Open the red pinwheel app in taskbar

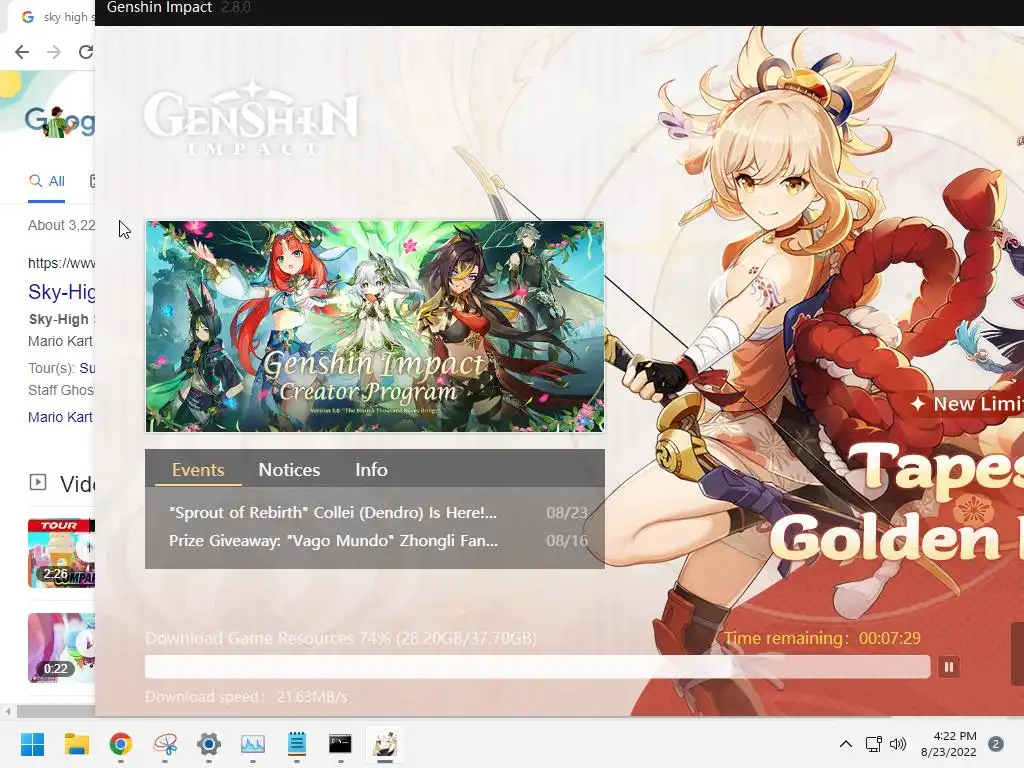[x=165, y=744]
